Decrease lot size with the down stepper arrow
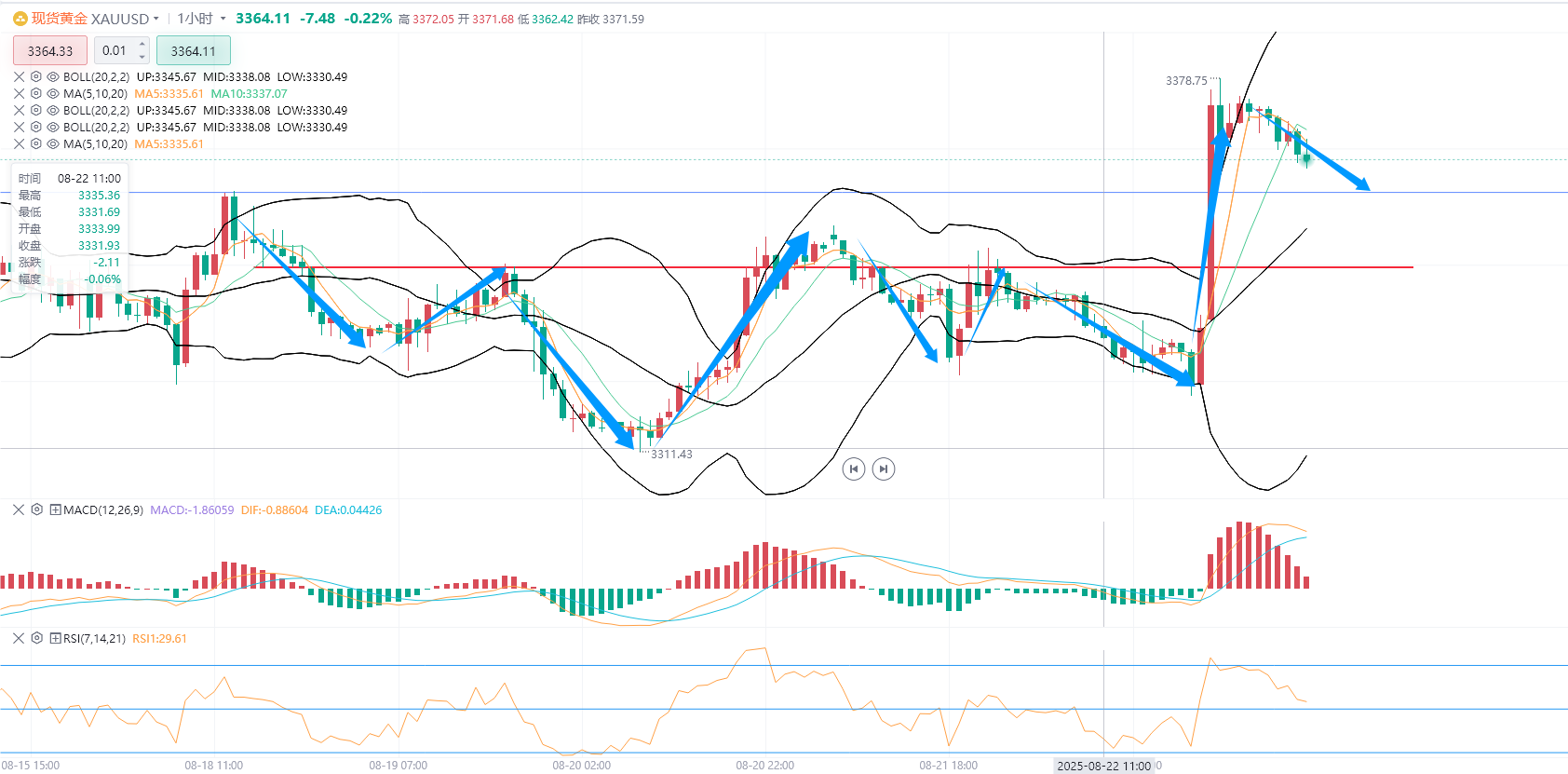 [x=142, y=57]
